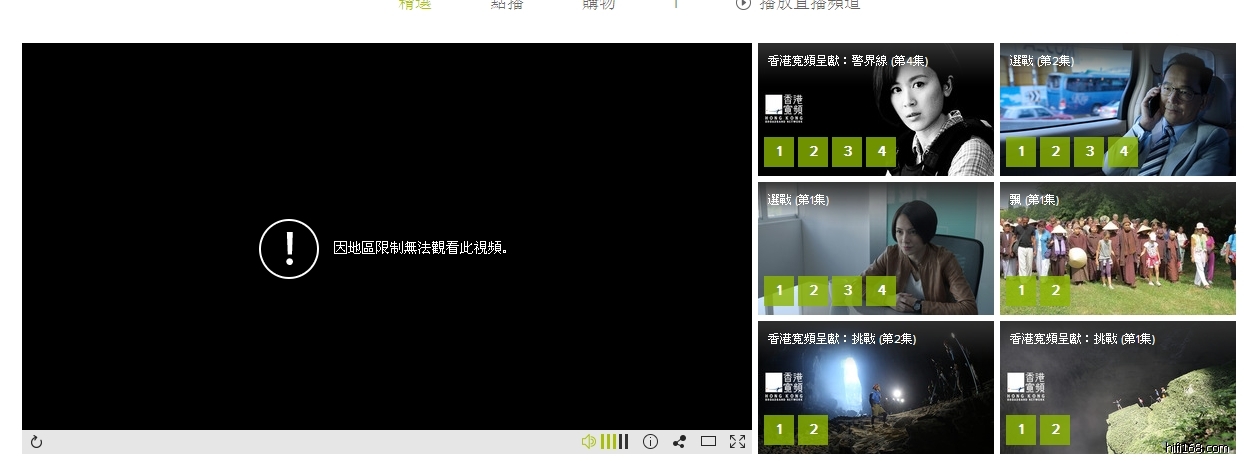Click the play live channel link

[798, 4]
